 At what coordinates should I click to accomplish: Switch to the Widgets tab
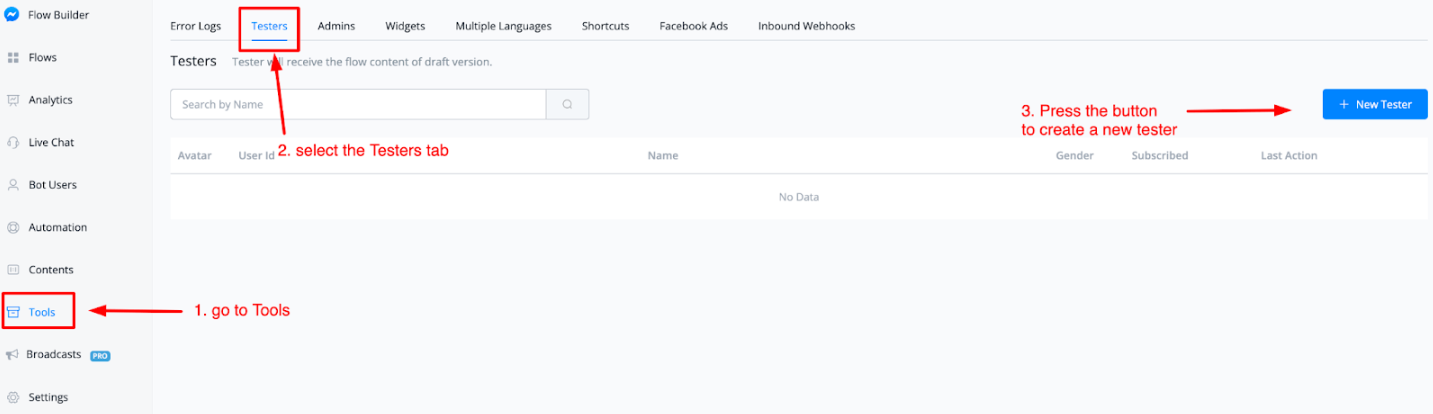(x=405, y=26)
